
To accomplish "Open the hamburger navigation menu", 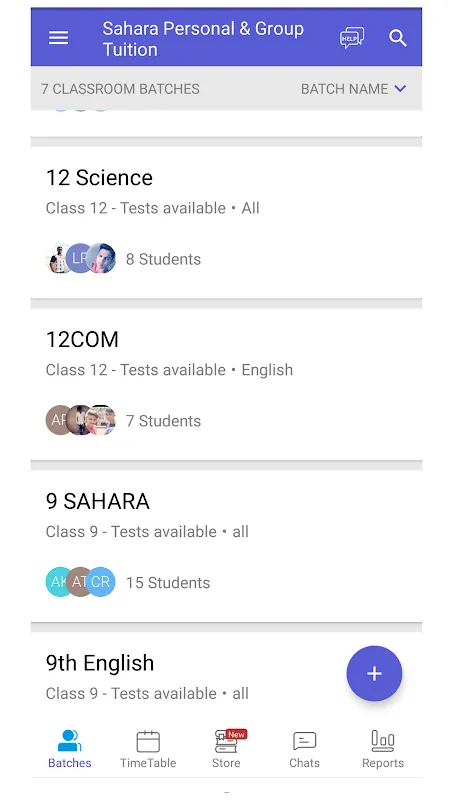I will pos(58,38).
